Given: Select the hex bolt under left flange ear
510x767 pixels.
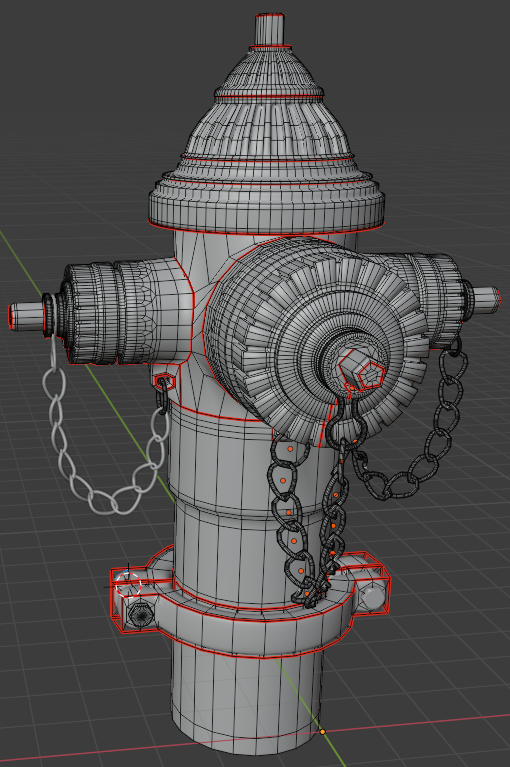Looking at the screenshot, I should point(140,615).
